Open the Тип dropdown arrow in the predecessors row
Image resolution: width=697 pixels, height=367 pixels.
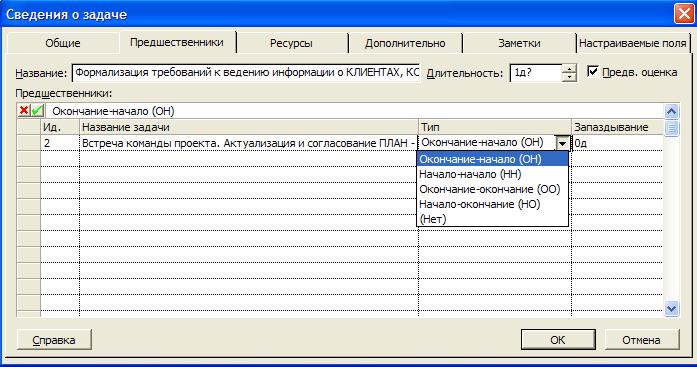click(562, 143)
